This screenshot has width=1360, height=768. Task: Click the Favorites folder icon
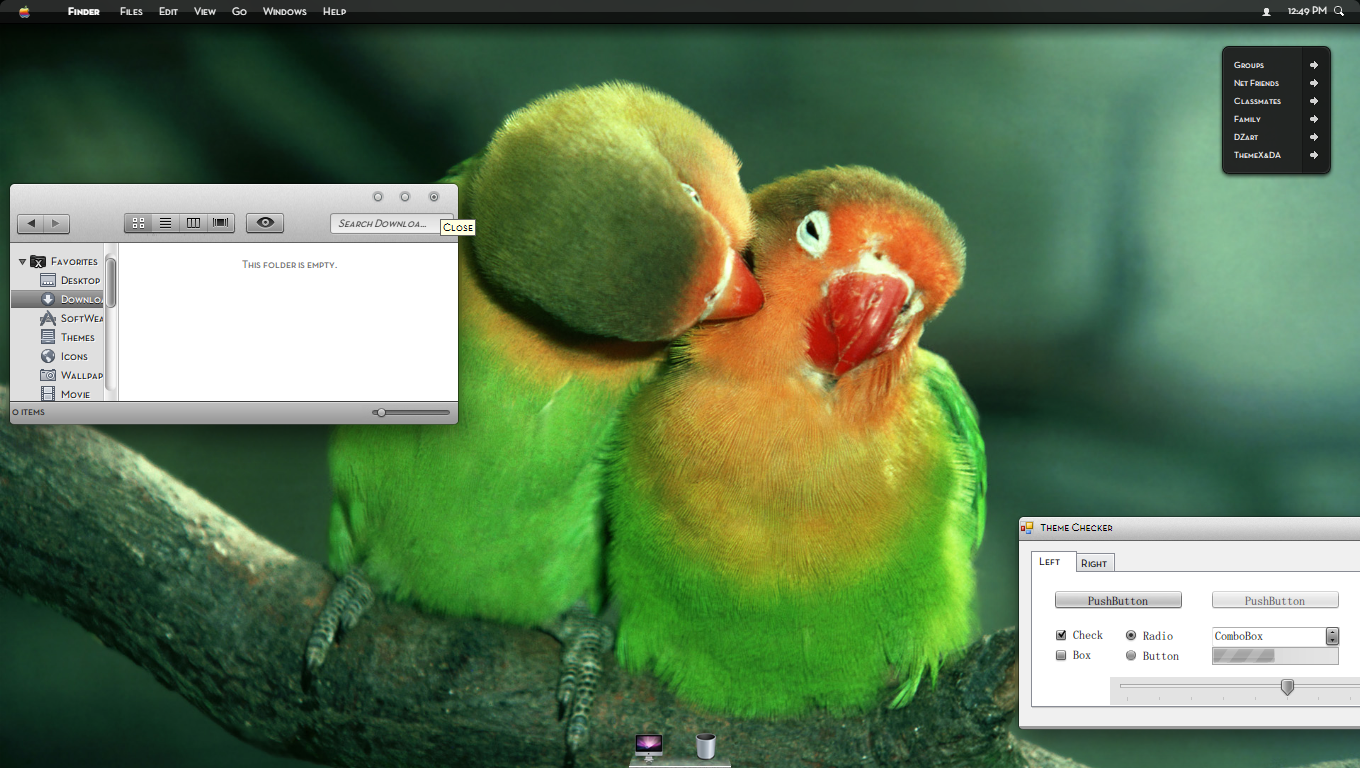(38, 262)
